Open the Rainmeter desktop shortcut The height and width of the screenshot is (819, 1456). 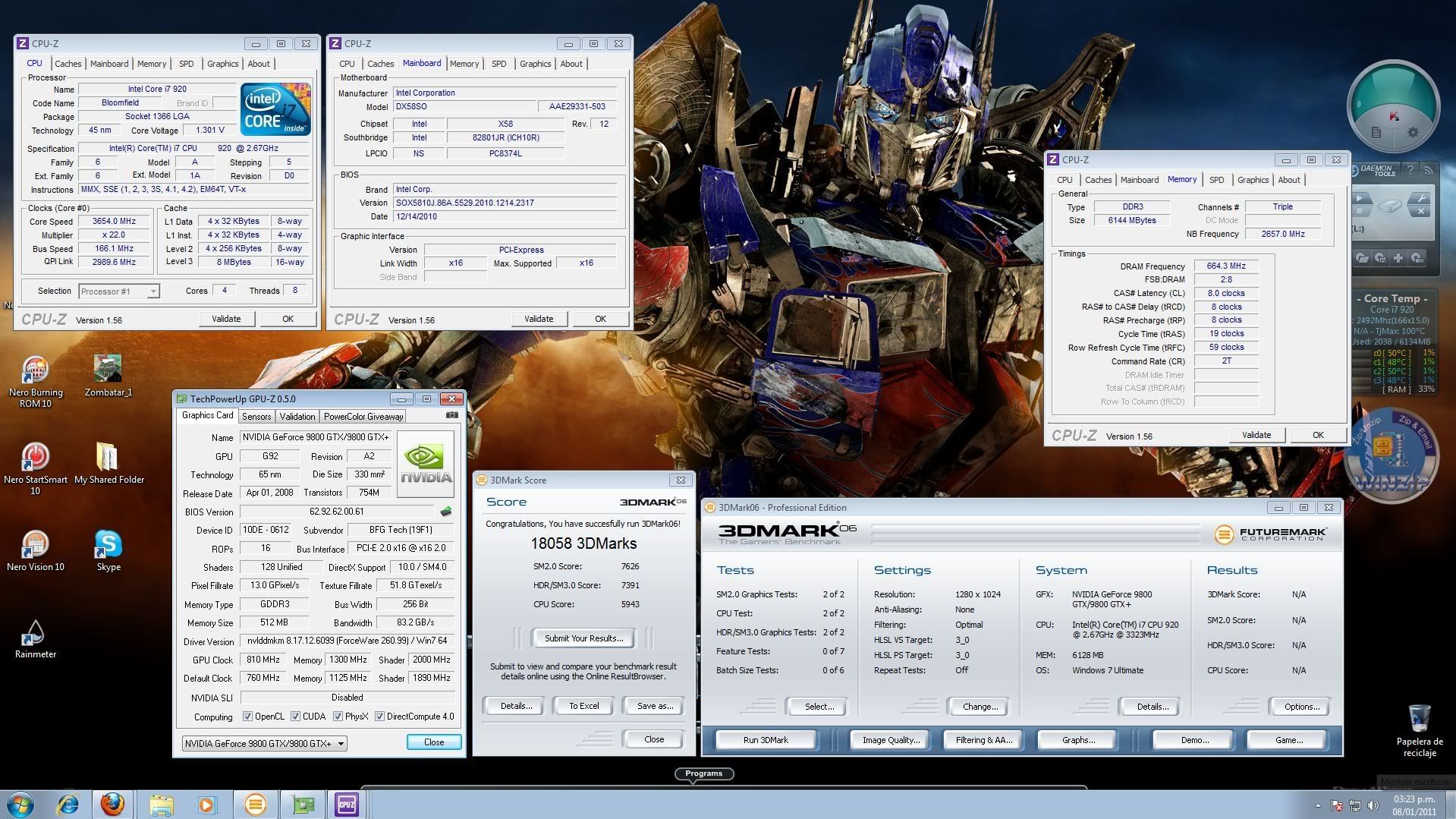point(35,638)
